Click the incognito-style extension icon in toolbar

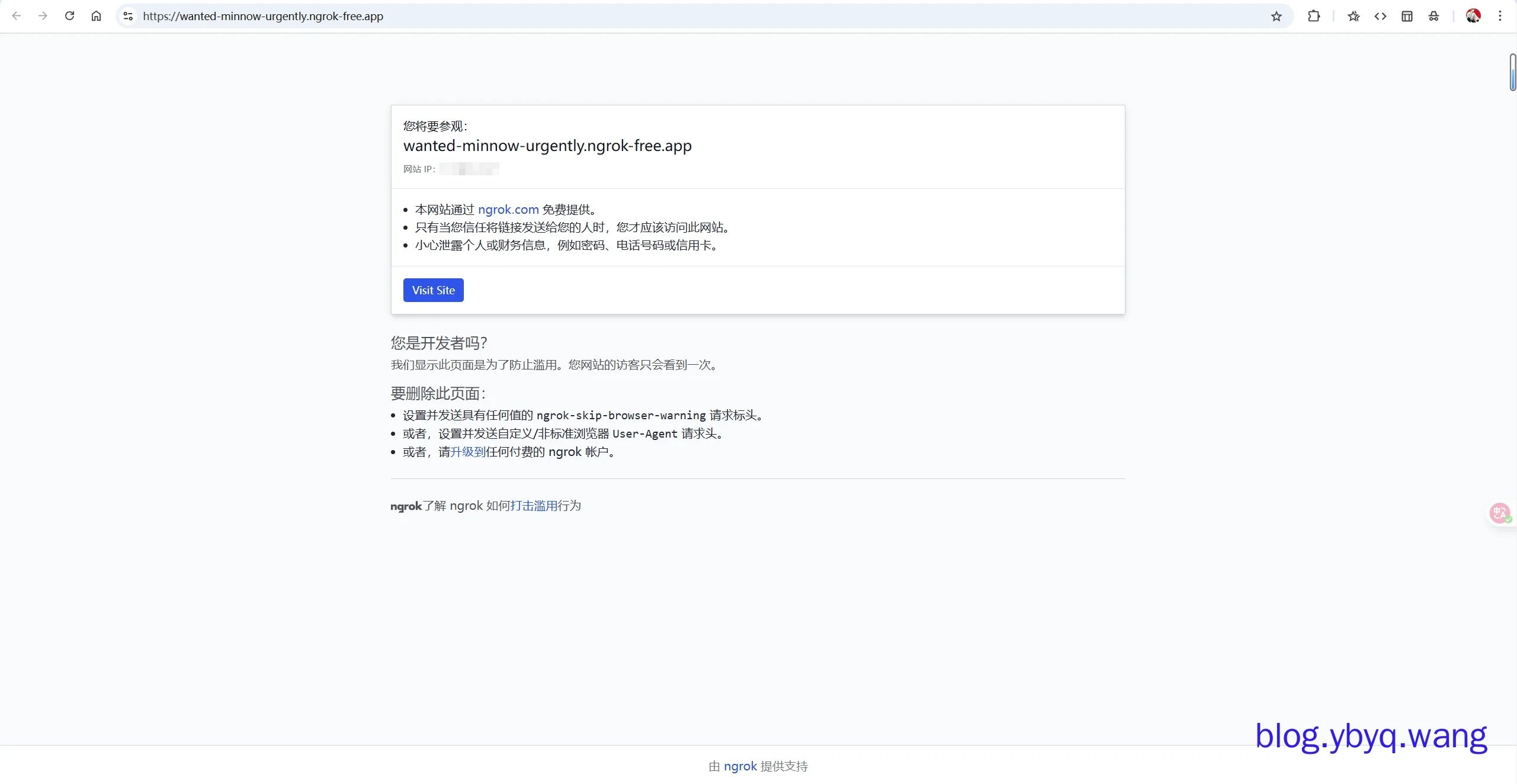[1433, 16]
